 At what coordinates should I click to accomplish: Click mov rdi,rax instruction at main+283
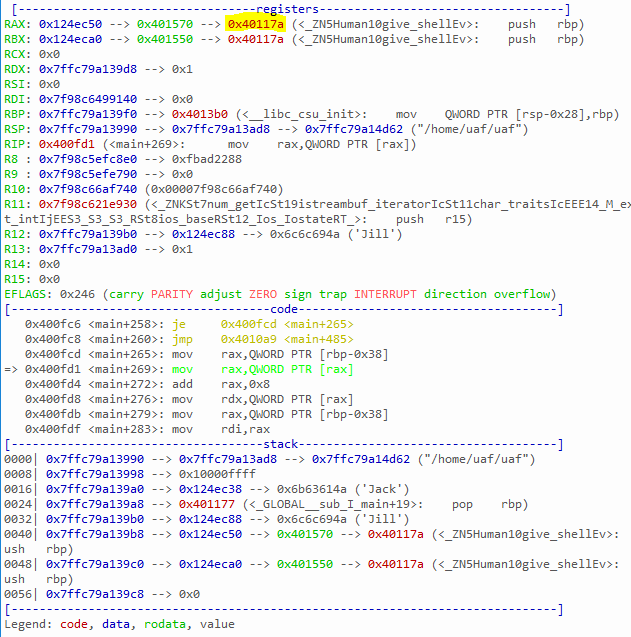221,430
